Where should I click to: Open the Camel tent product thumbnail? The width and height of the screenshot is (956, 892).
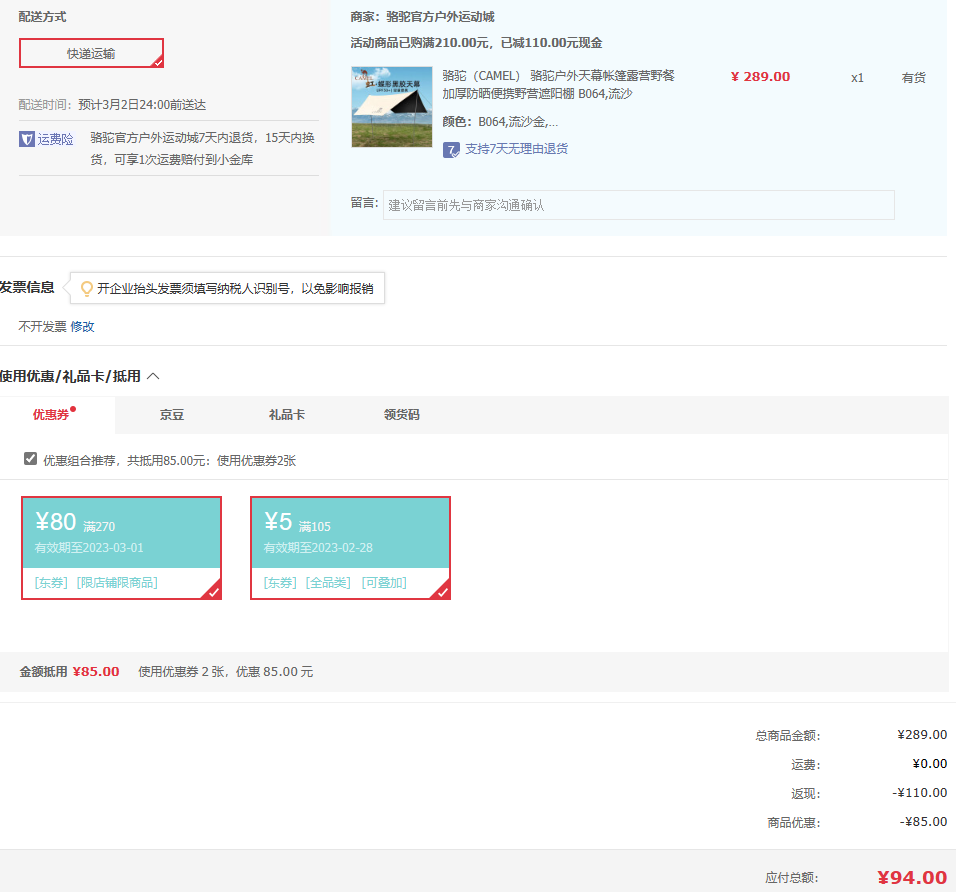pos(392,107)
